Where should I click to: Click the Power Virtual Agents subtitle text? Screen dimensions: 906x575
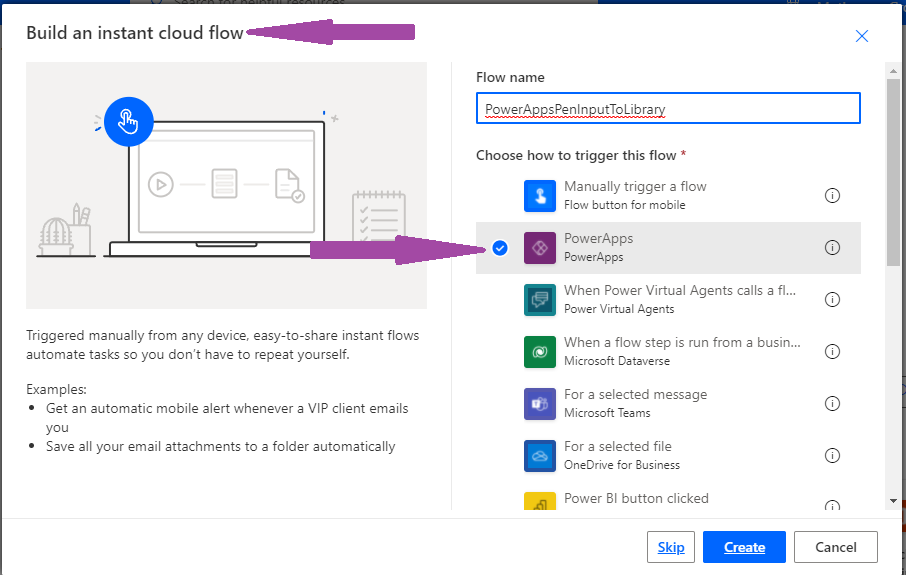(619, 309)
